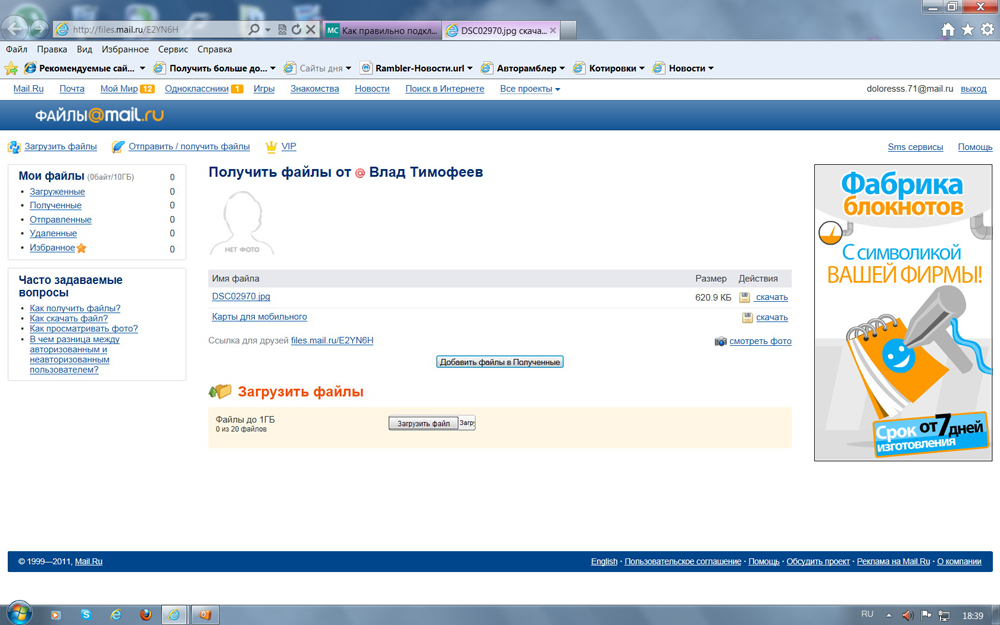
Task: Open Полученные in Мои файлы list
Action: pos(56,205)
